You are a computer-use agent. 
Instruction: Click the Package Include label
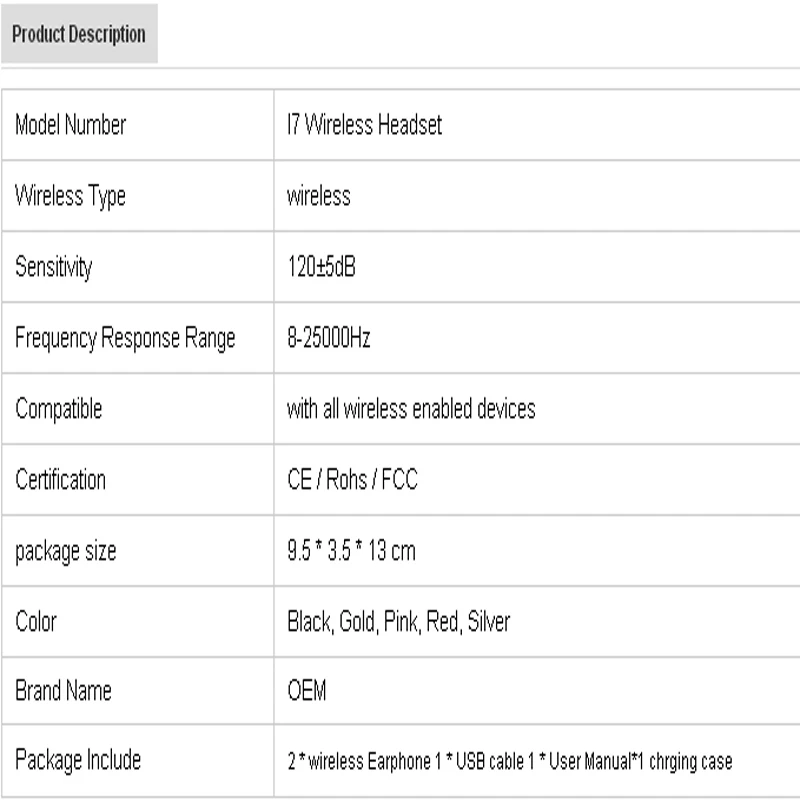78,760
